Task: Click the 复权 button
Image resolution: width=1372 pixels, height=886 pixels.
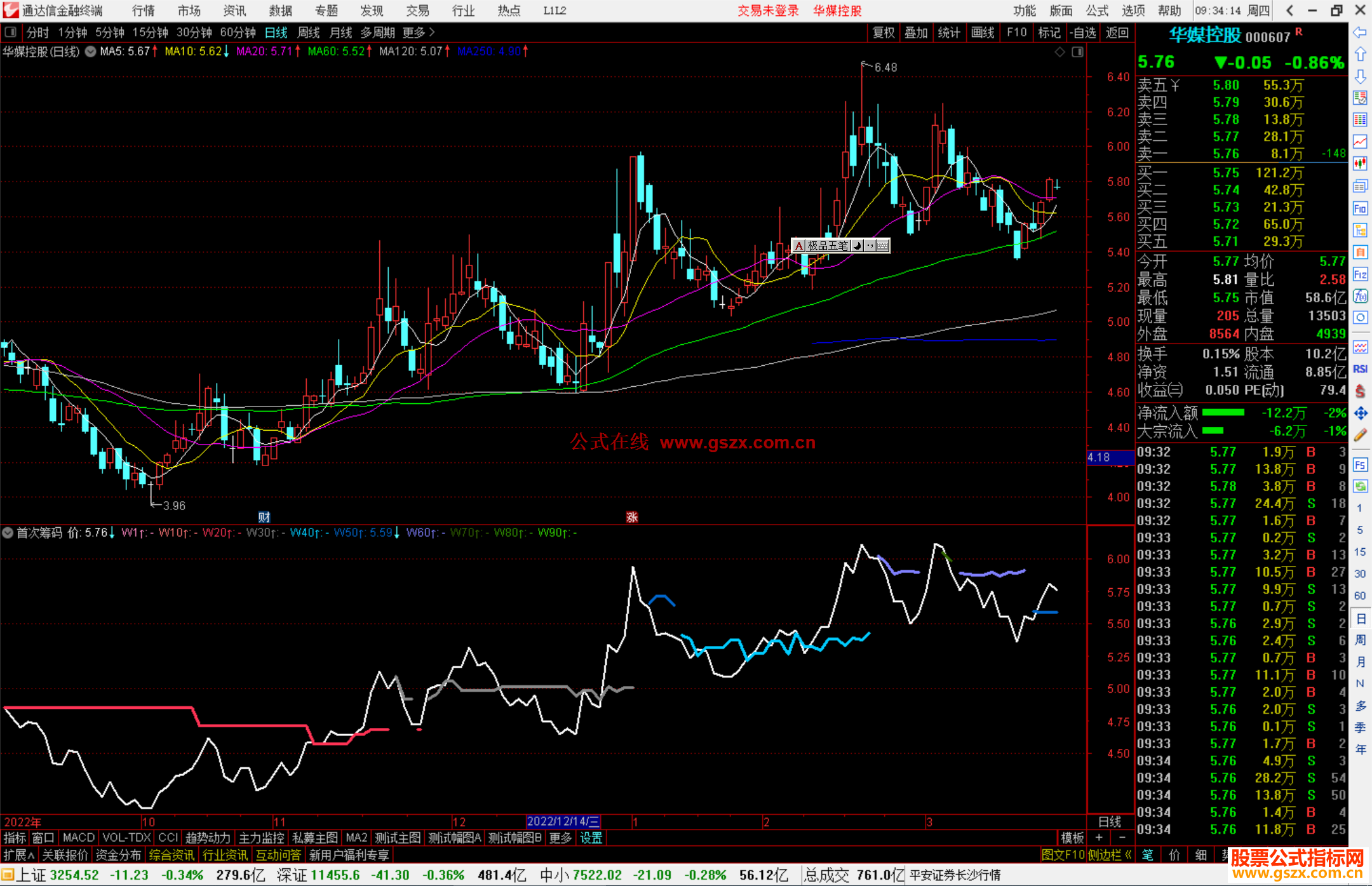Action: [x=883, y=32]
